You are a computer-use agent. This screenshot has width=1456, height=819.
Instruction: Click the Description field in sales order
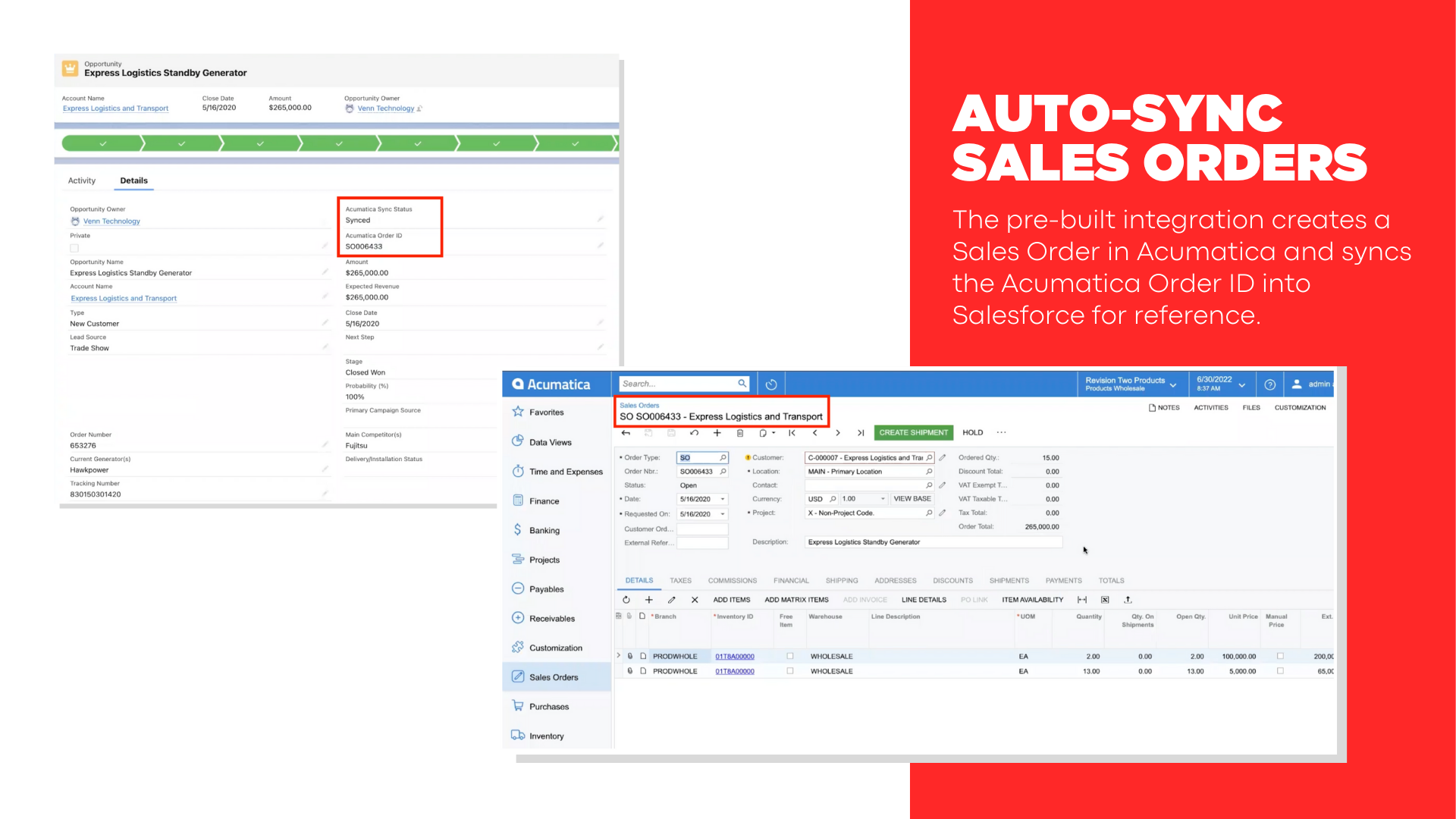coord(934,542)
